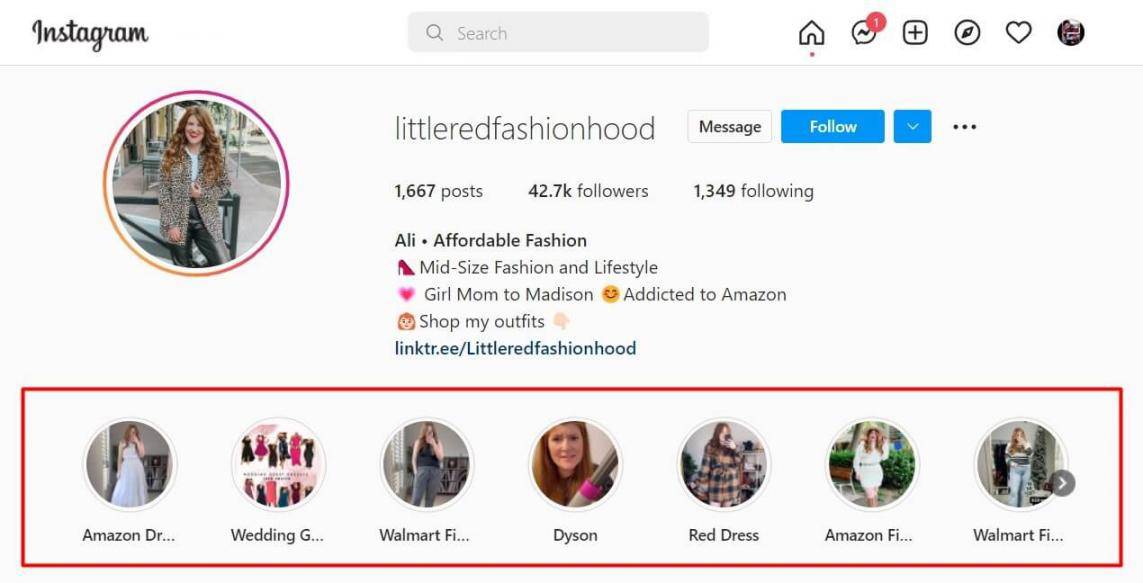Image resolution: width=1143 pixels, height=583 pixels.
Task: View the 1,349 following list
Action: point(753,191)
